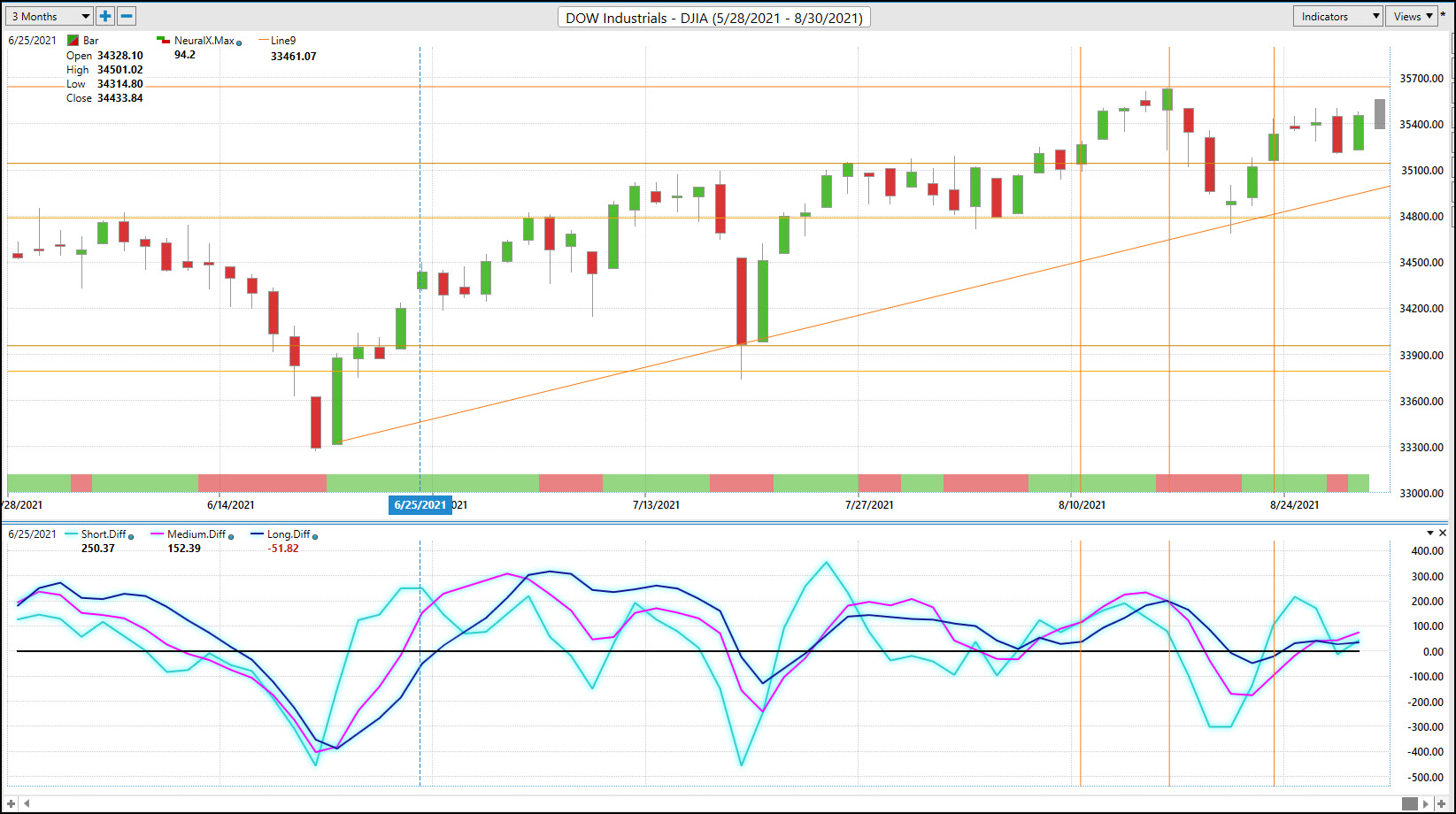Click the 7/13/2021 date axis label

(656, 504)
